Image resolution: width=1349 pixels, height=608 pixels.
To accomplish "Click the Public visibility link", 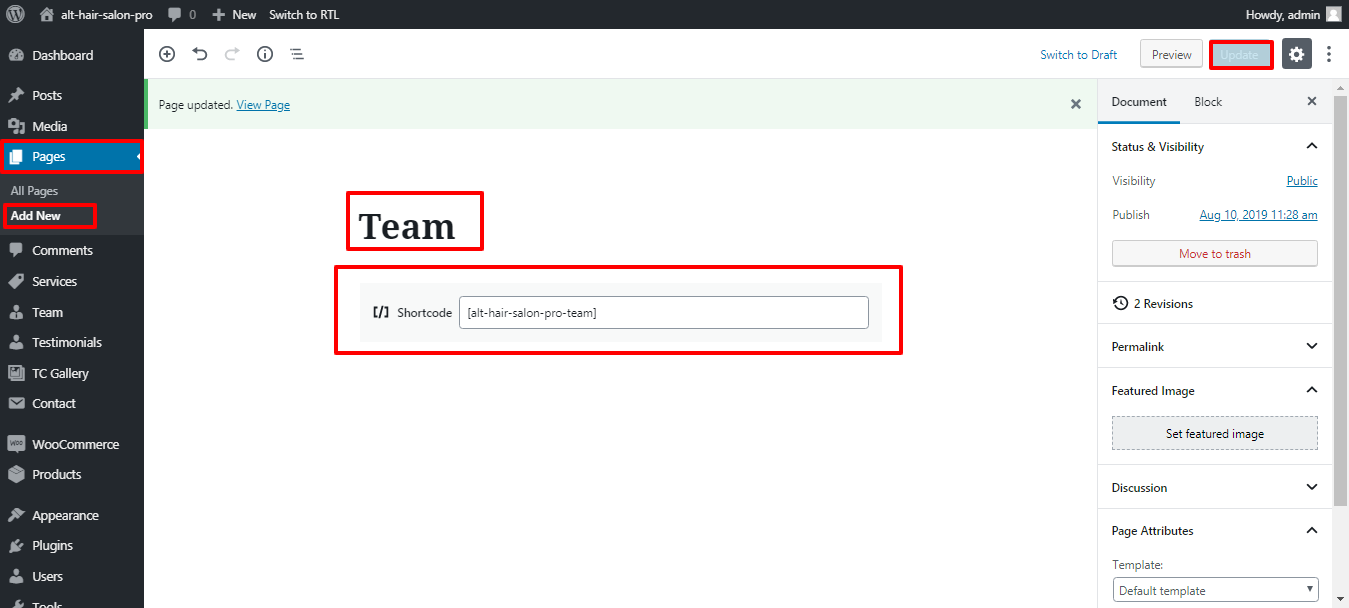I will [x=1302, y=181].
